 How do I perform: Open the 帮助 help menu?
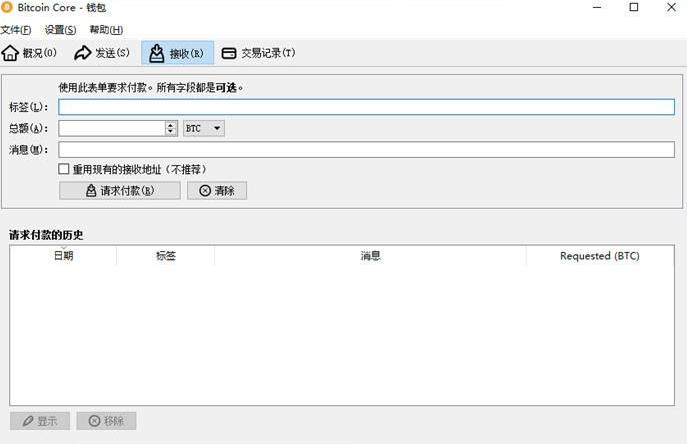[106, 30]
